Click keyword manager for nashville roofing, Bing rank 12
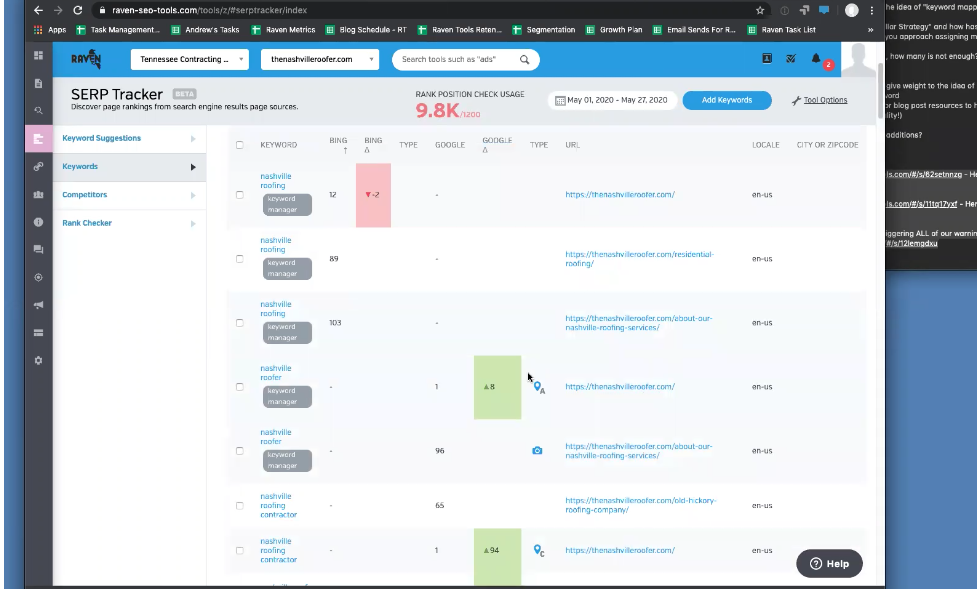This screenshot has width=977, height=589. pos(287,204)
